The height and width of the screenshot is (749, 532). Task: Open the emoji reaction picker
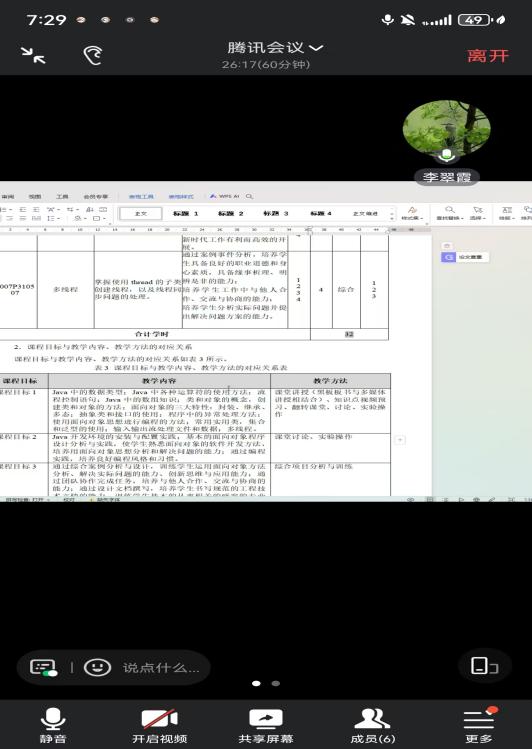tap(97, 667)
